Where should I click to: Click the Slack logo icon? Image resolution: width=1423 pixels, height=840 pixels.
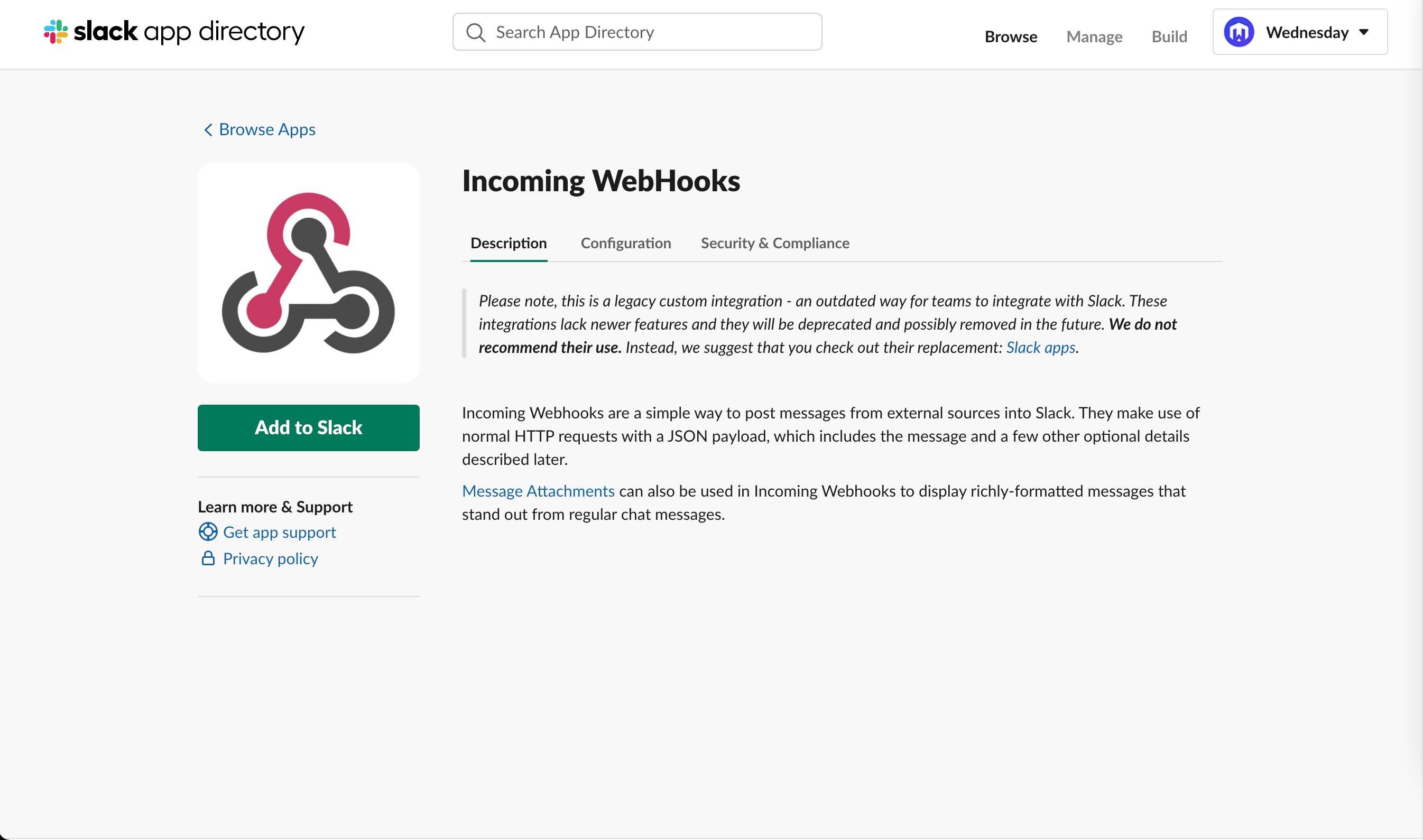coord(56,32)
